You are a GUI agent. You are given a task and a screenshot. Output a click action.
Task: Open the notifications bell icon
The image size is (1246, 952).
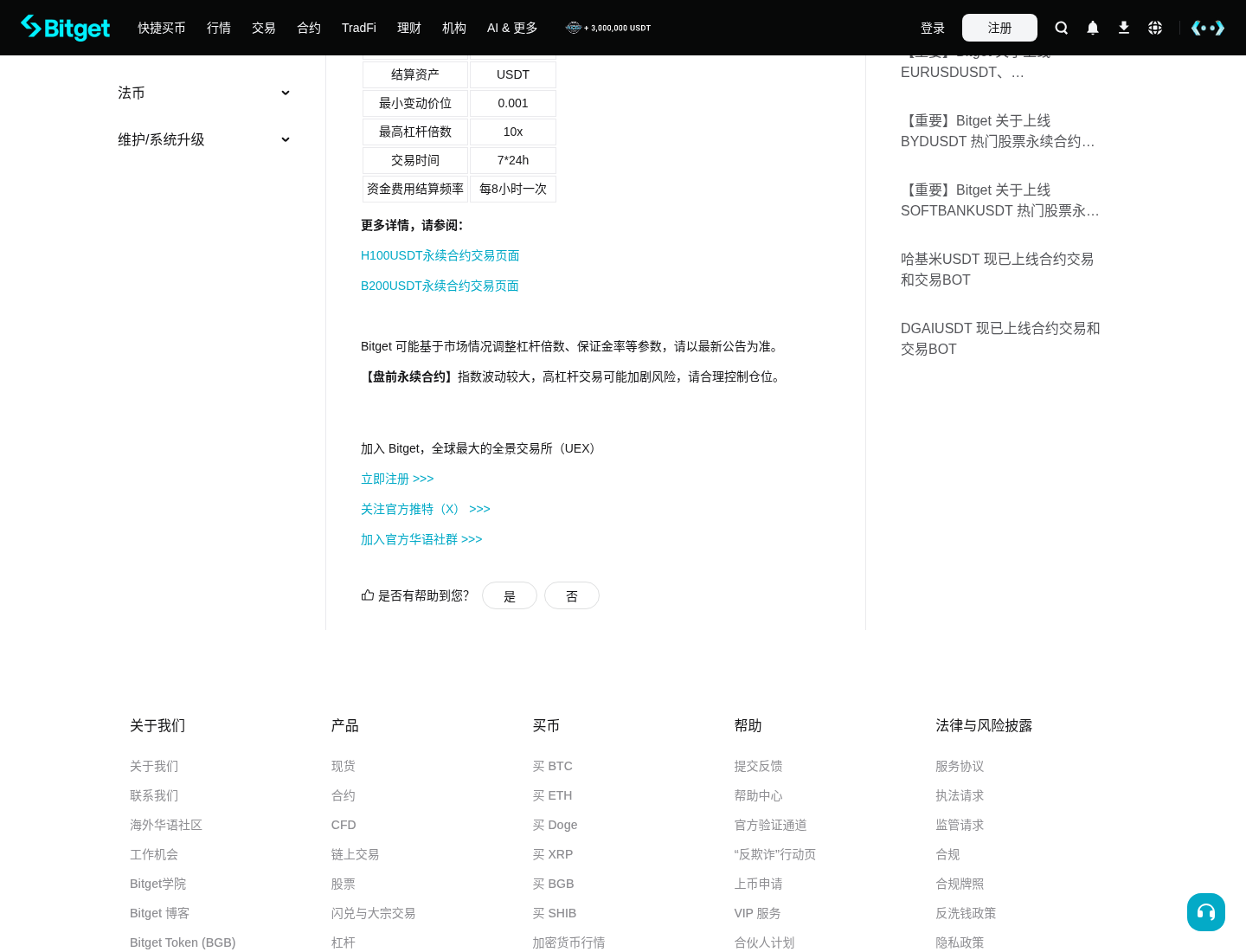[1093, 28]
